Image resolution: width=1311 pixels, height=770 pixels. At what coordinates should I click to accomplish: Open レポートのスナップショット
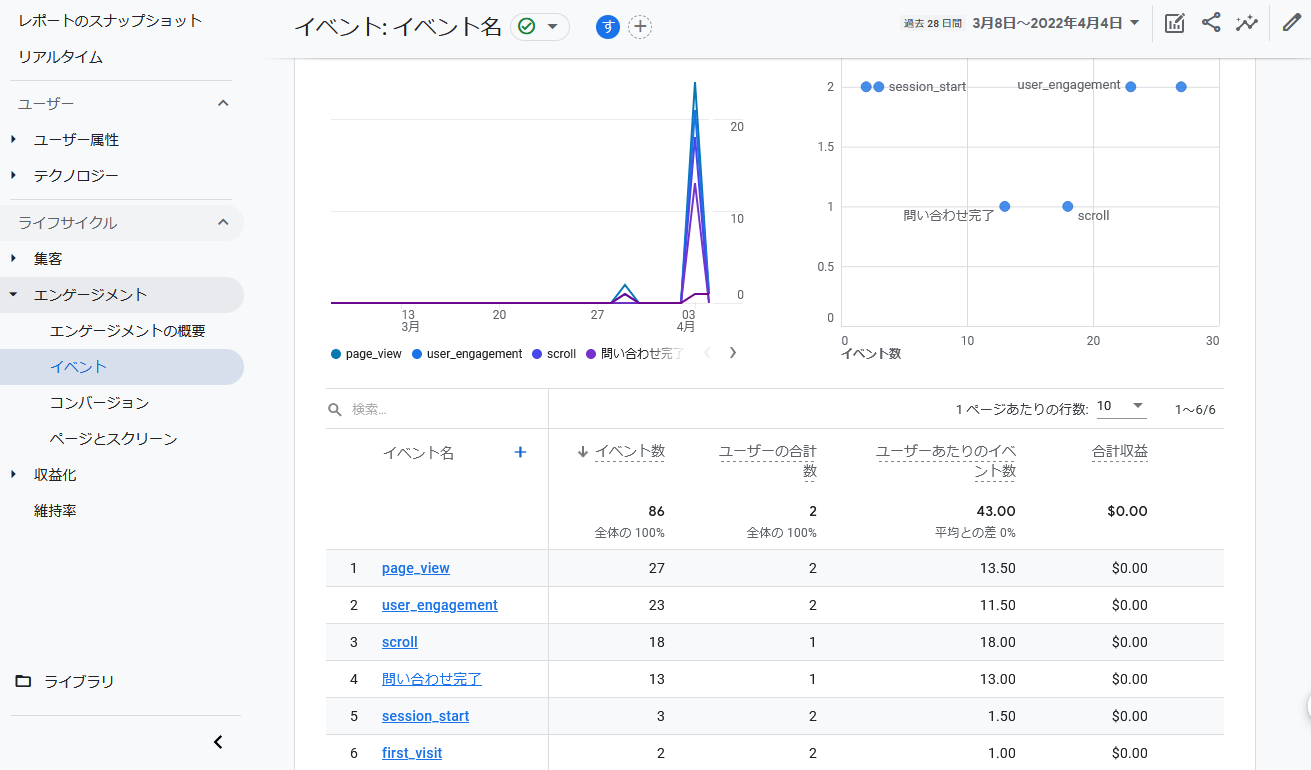[x=110, y=21]
